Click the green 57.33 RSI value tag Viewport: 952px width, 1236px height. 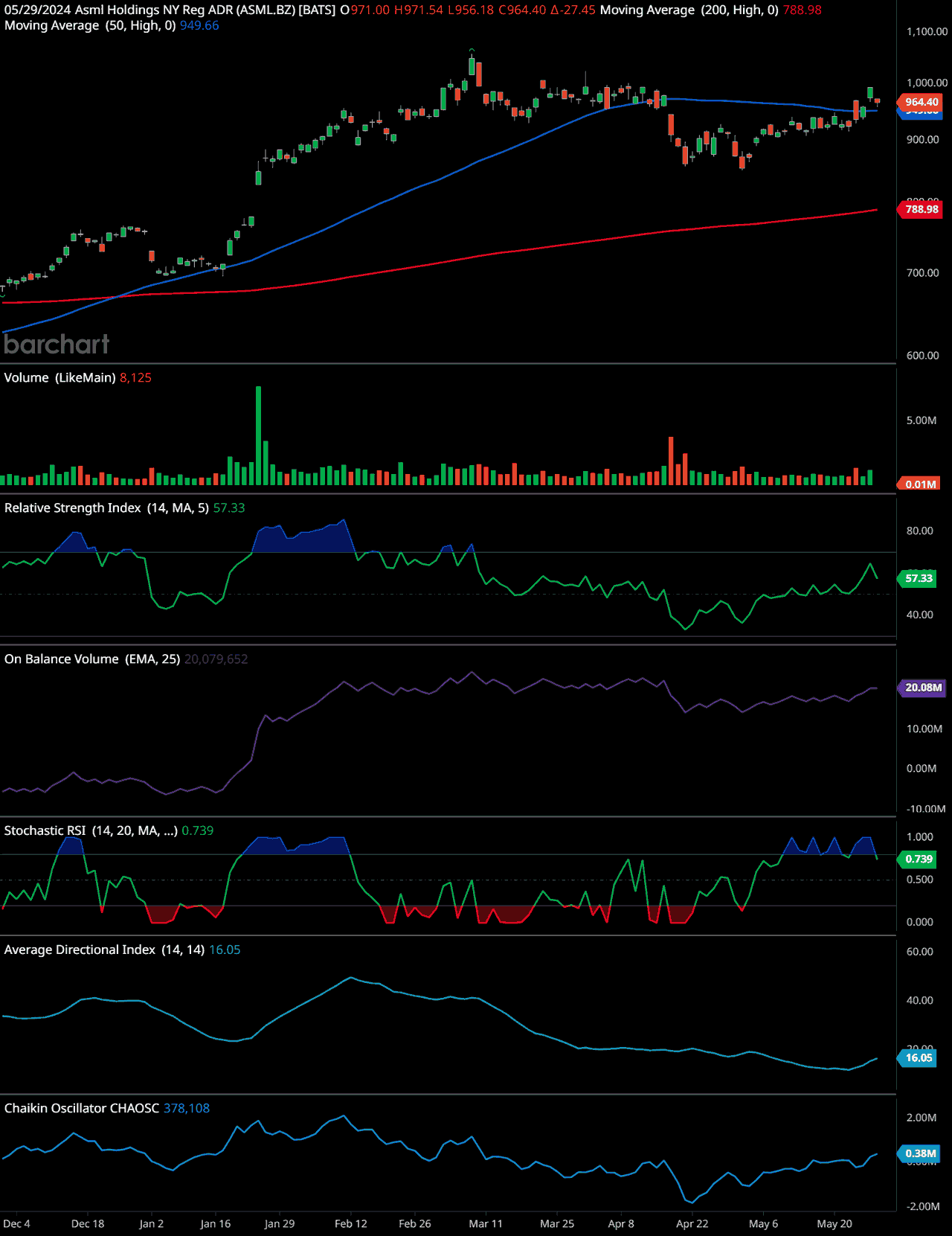(x=919, y=578)
